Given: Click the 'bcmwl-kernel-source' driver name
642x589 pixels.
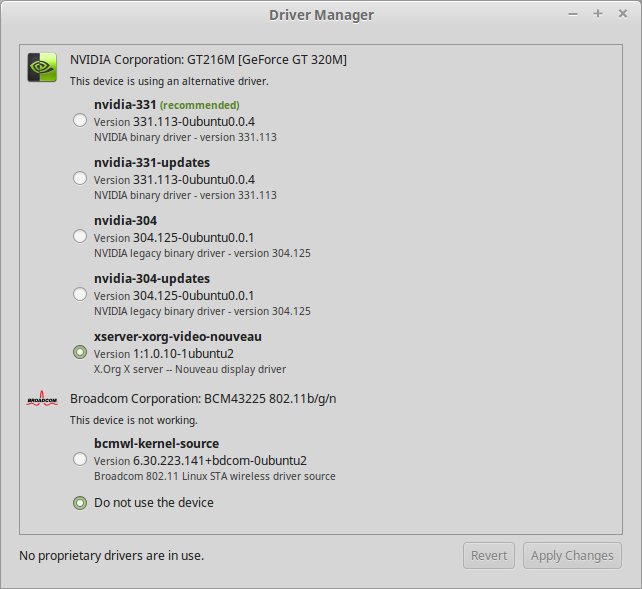Looking at the screenshot, I should tap(156, 444).
